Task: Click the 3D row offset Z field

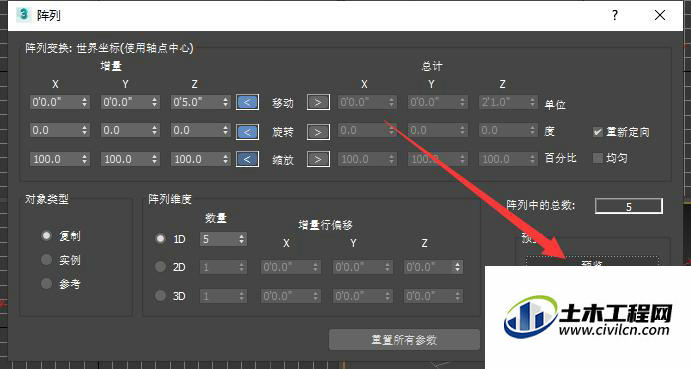Action: (x=433, y=296)
